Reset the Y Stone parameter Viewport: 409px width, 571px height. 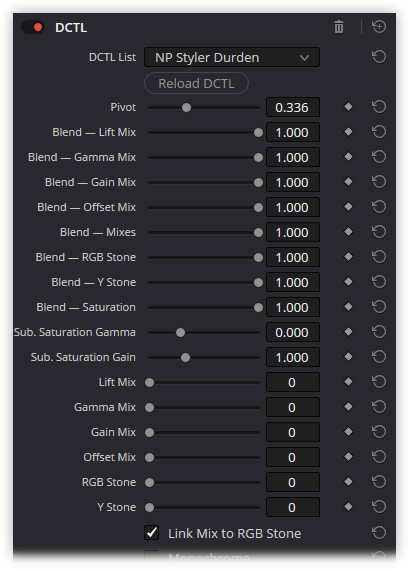379,507
